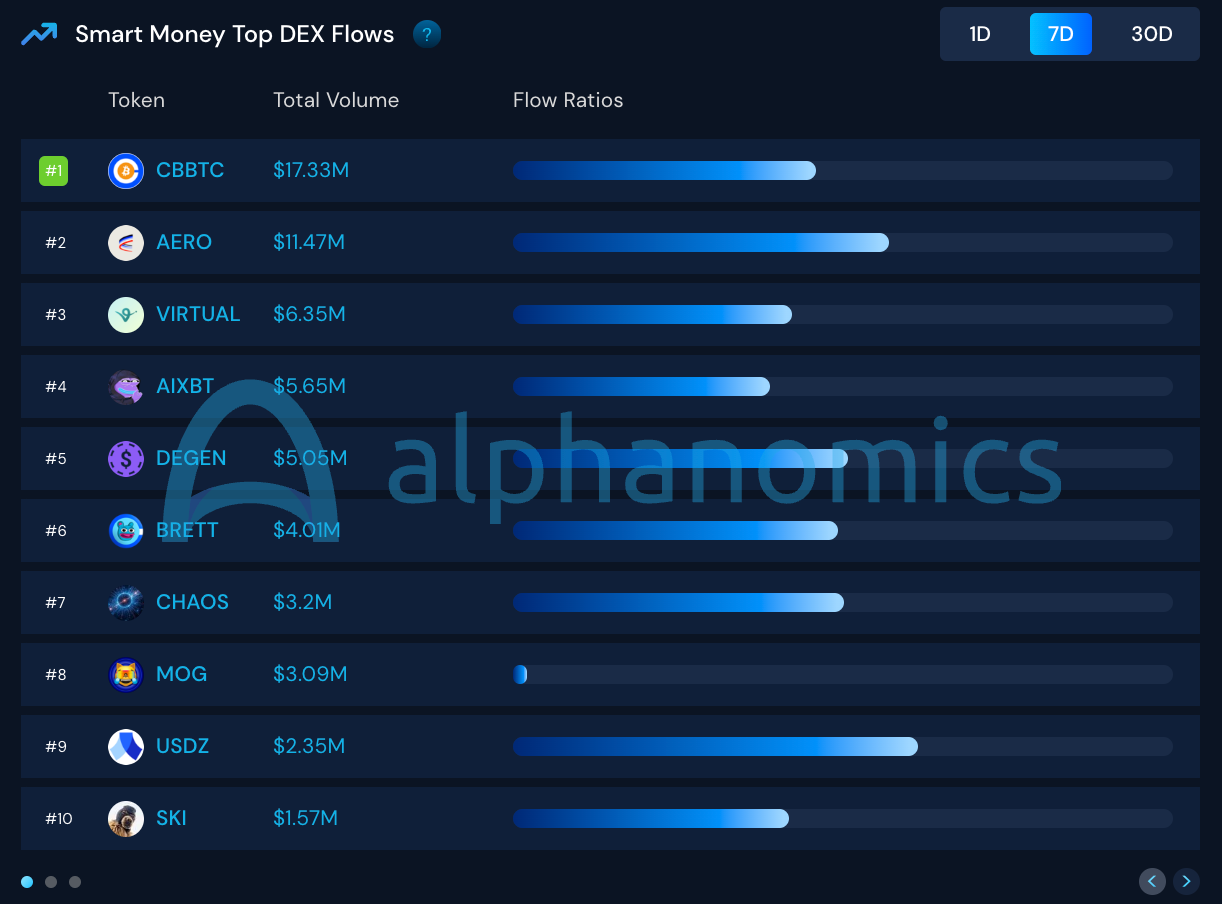Click the CHAOS token logo
The width and height of the screenshot is (1222, 904).
126,603
